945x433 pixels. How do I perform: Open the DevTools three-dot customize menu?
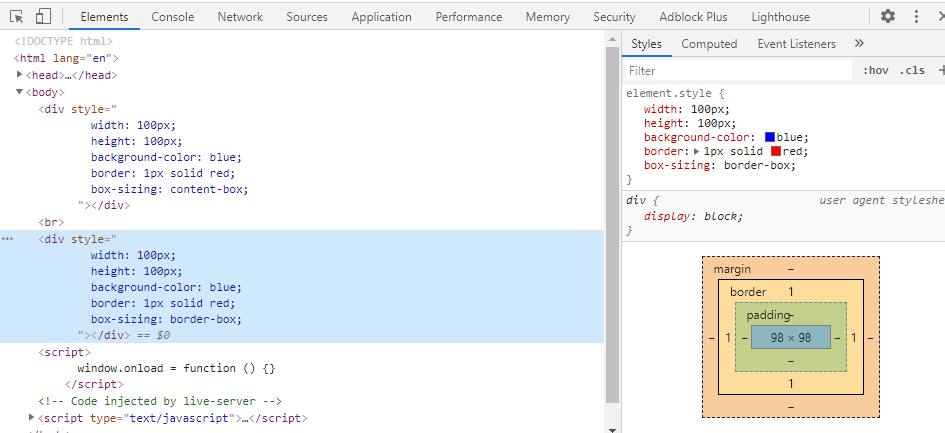(x=917, y=16)
